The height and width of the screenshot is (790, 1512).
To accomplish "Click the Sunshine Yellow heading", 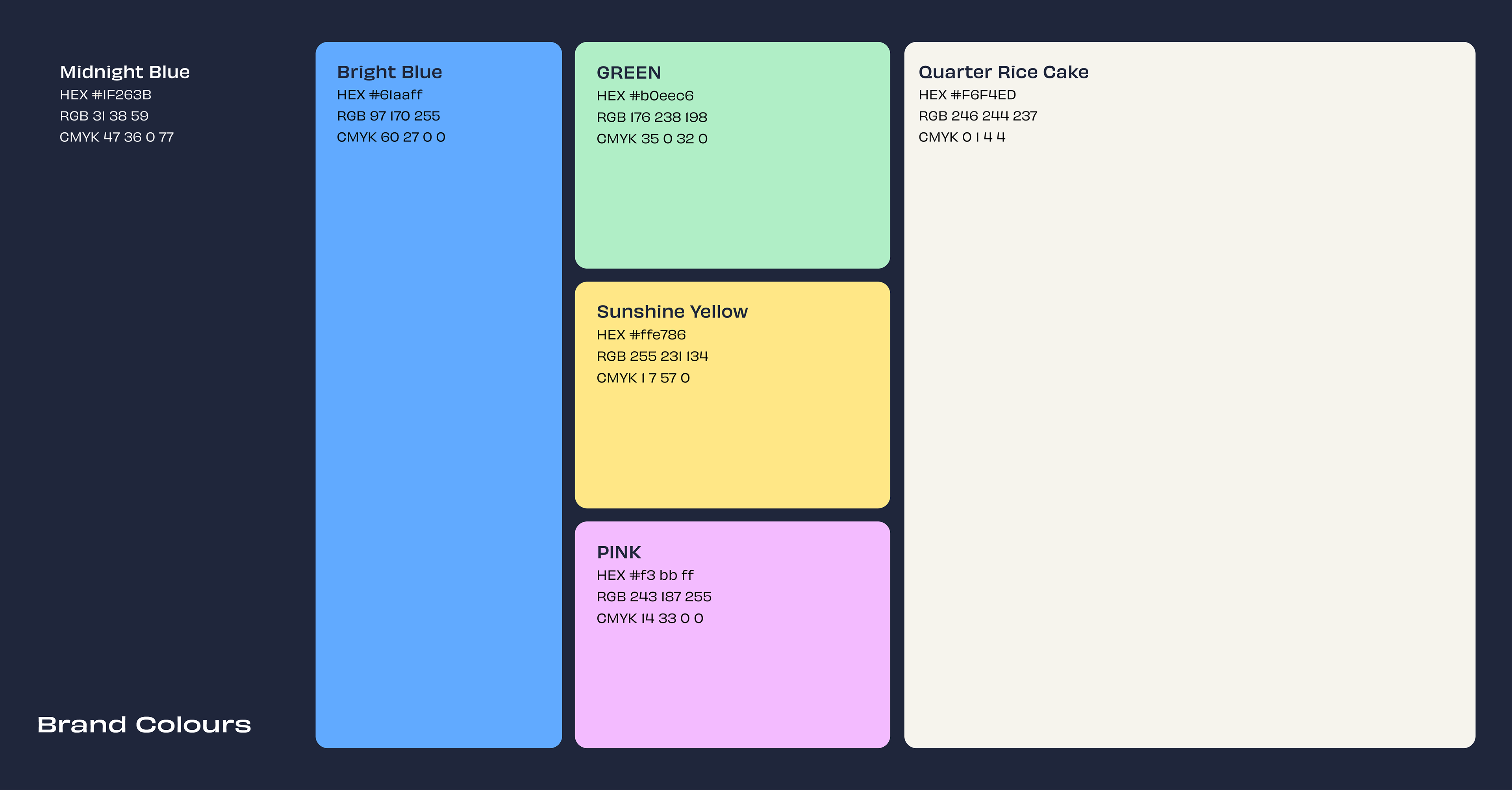I will [x=673, y=312].
